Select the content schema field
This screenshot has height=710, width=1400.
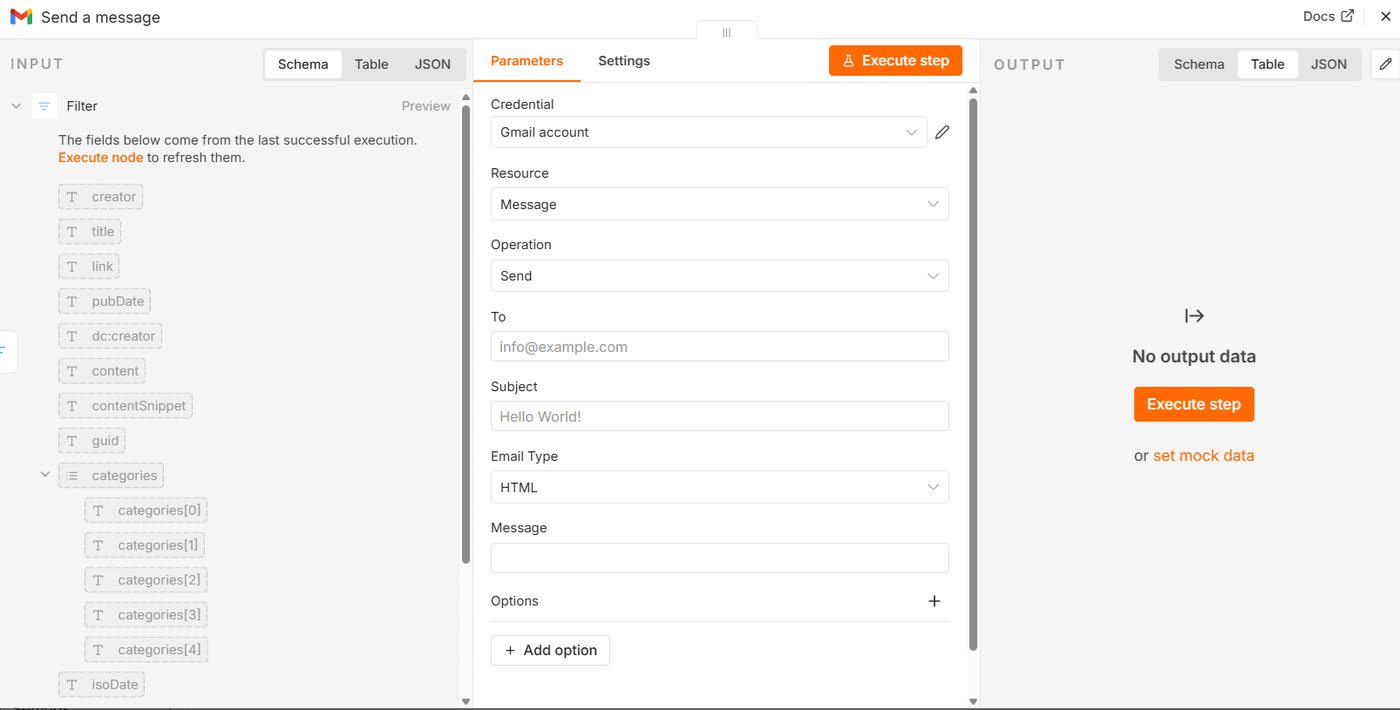tap(102, 372)
